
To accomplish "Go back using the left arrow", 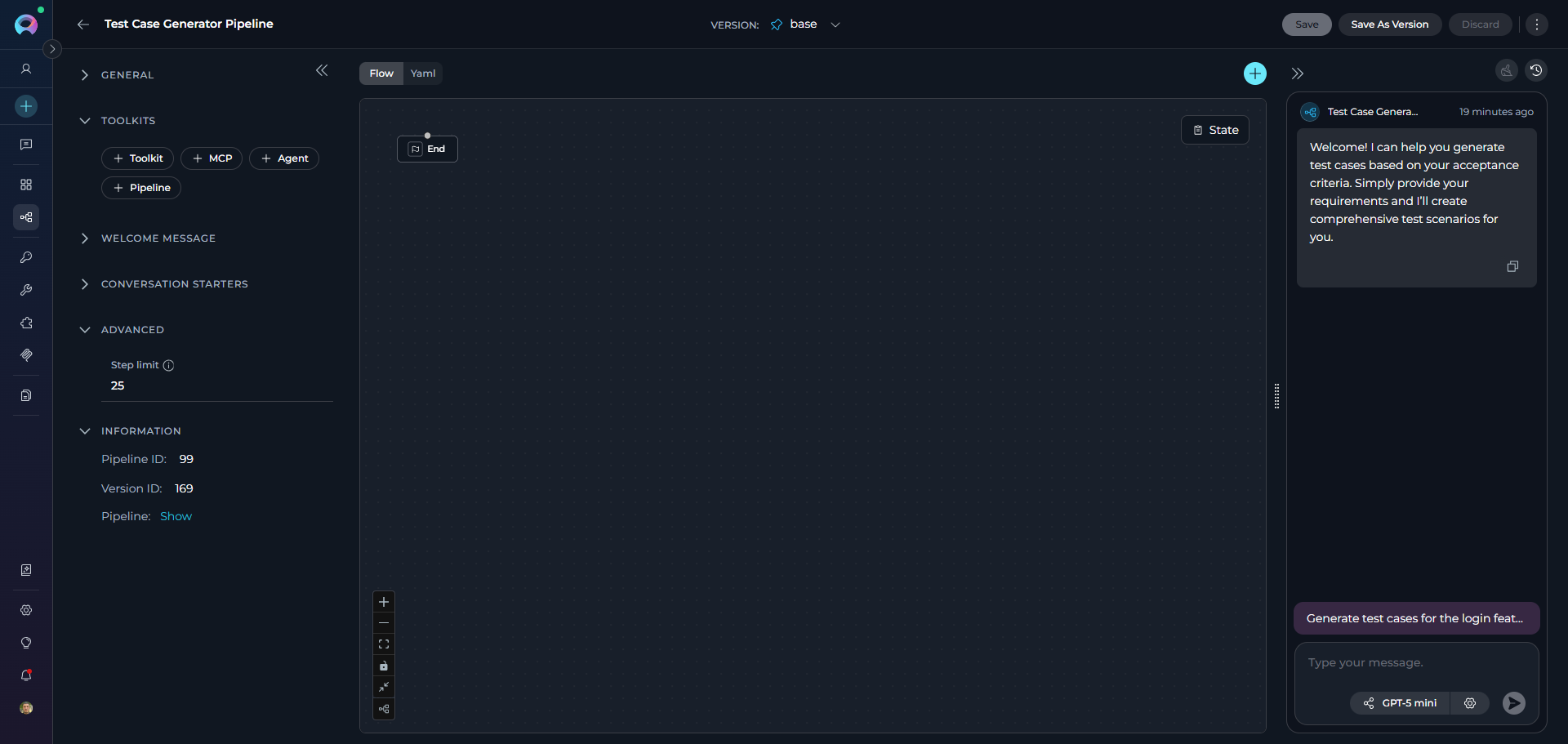I will pyautogui.click(x=83, y=25).
